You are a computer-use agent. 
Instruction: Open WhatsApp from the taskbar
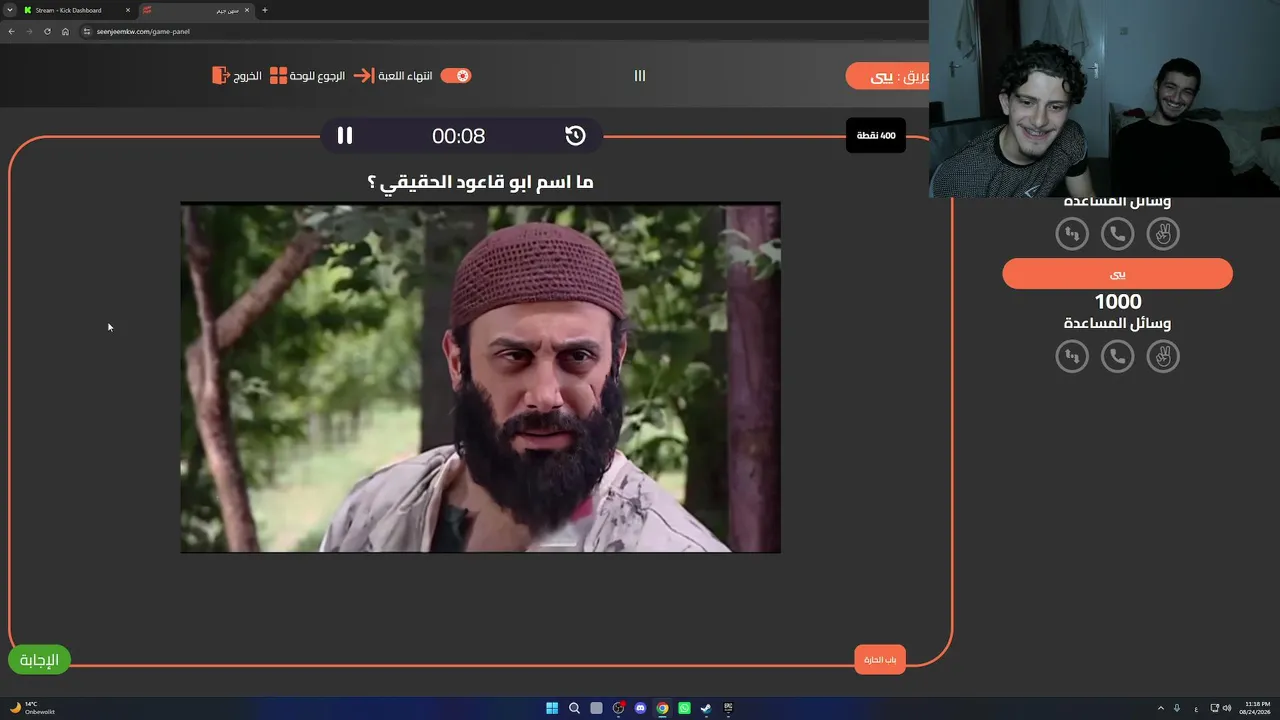coord(684,708)
